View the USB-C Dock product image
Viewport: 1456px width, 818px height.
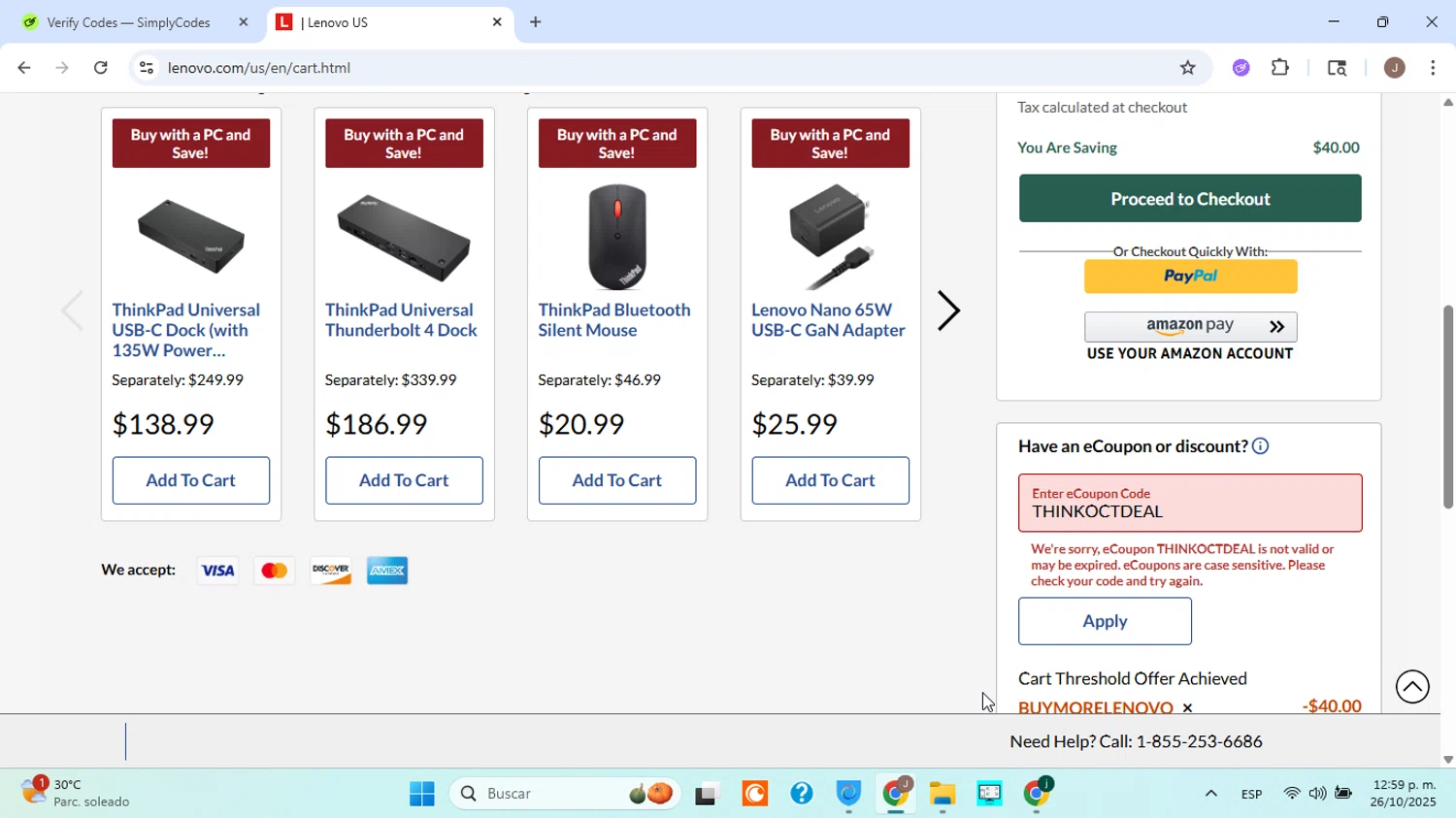pyautogui.click(x=191, y=237)
